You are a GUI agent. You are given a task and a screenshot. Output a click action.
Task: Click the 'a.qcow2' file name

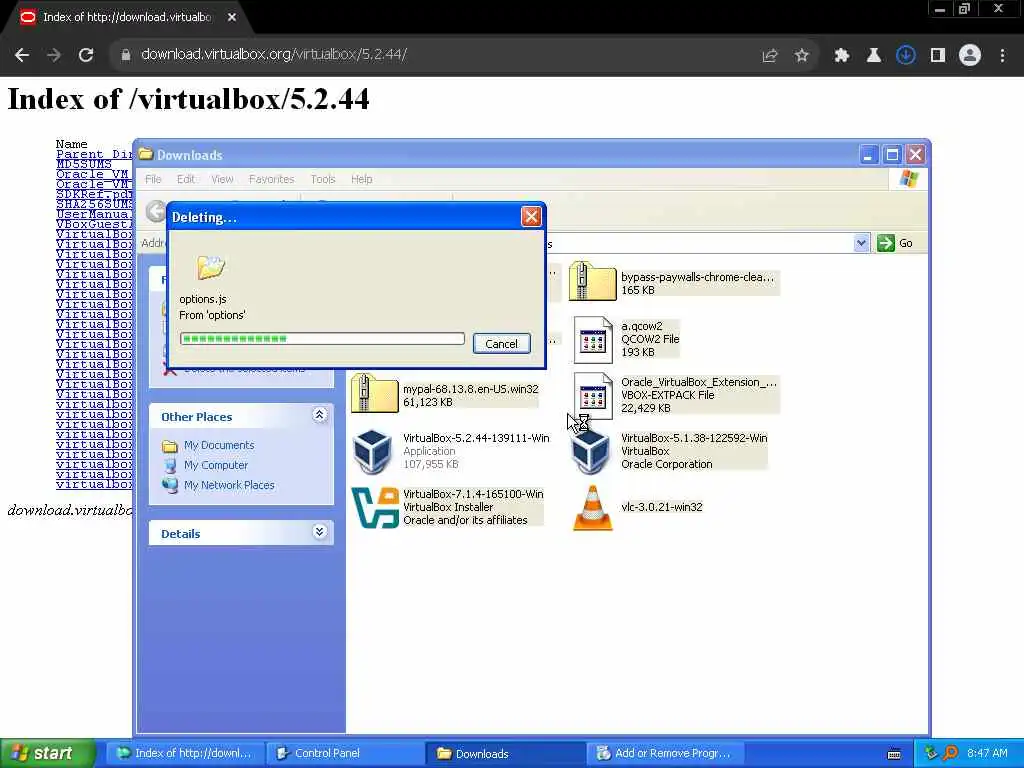(641, 326)
